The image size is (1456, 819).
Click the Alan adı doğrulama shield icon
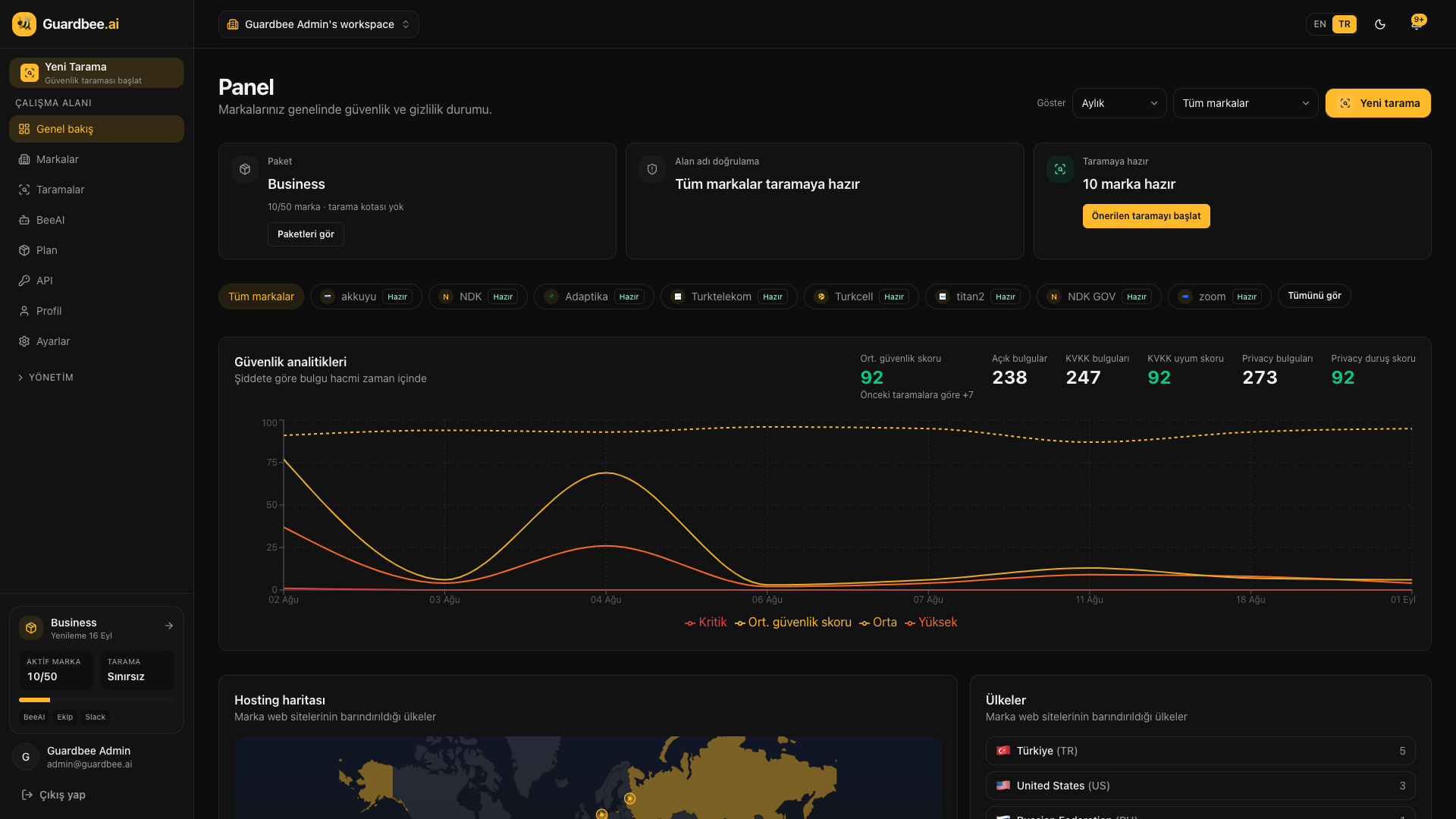652,169
